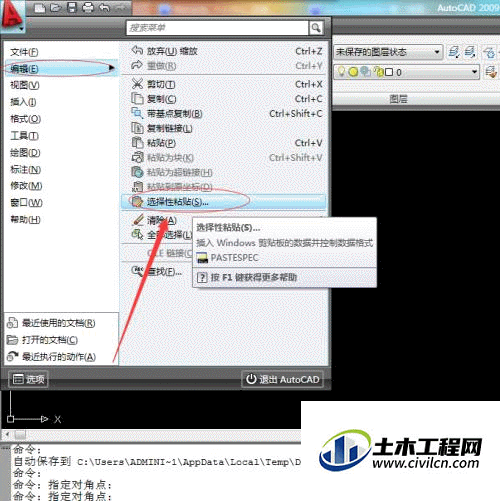The image size is (500, 501).
Task: Open the 编辑(E) menu
Action: tap(61, 69)
